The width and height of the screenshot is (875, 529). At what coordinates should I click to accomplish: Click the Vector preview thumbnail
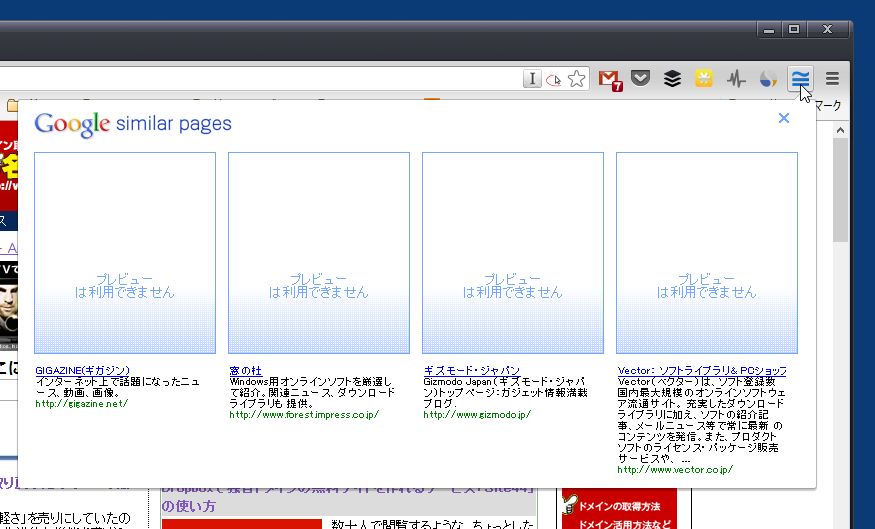706,253
